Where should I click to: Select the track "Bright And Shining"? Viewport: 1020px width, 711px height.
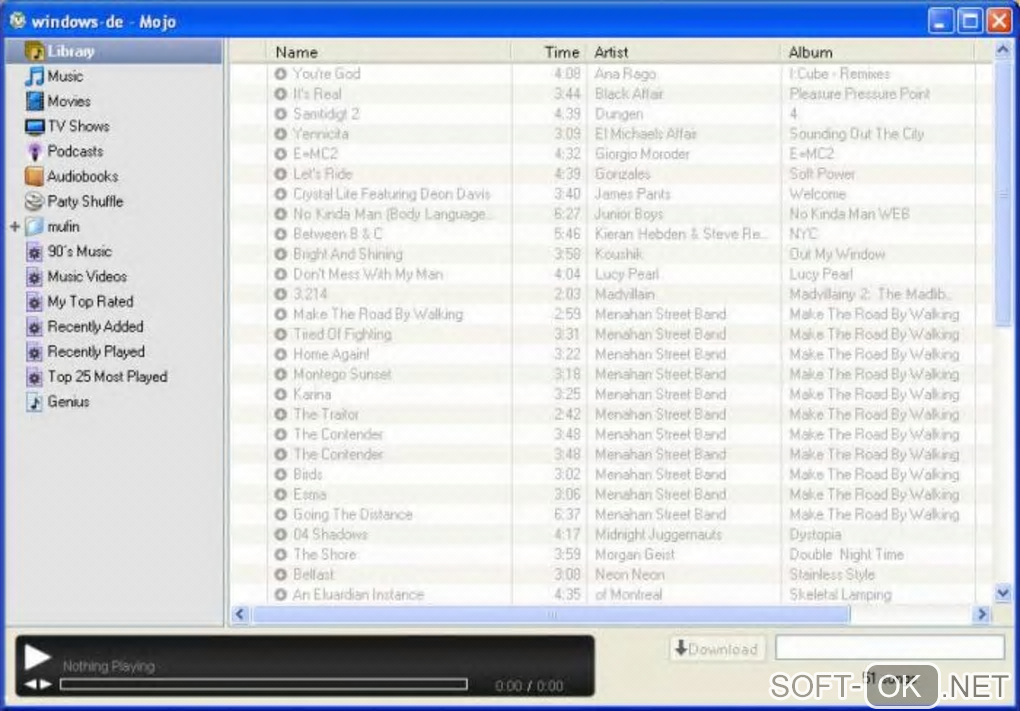[x=347, y=254]
